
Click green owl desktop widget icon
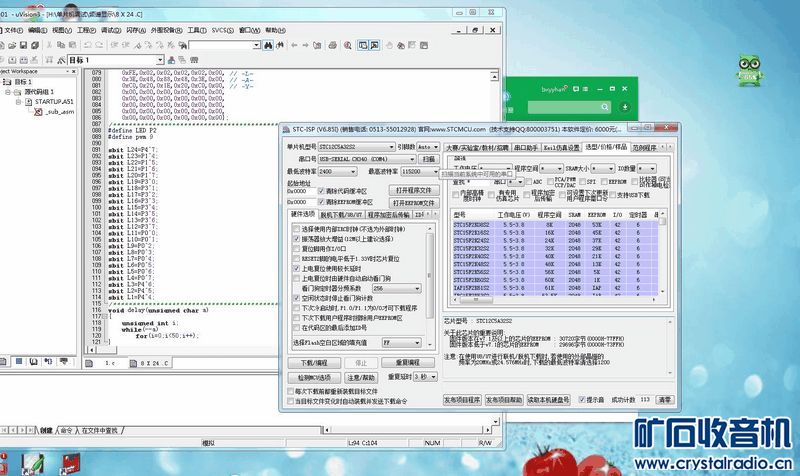click(749, 71)
